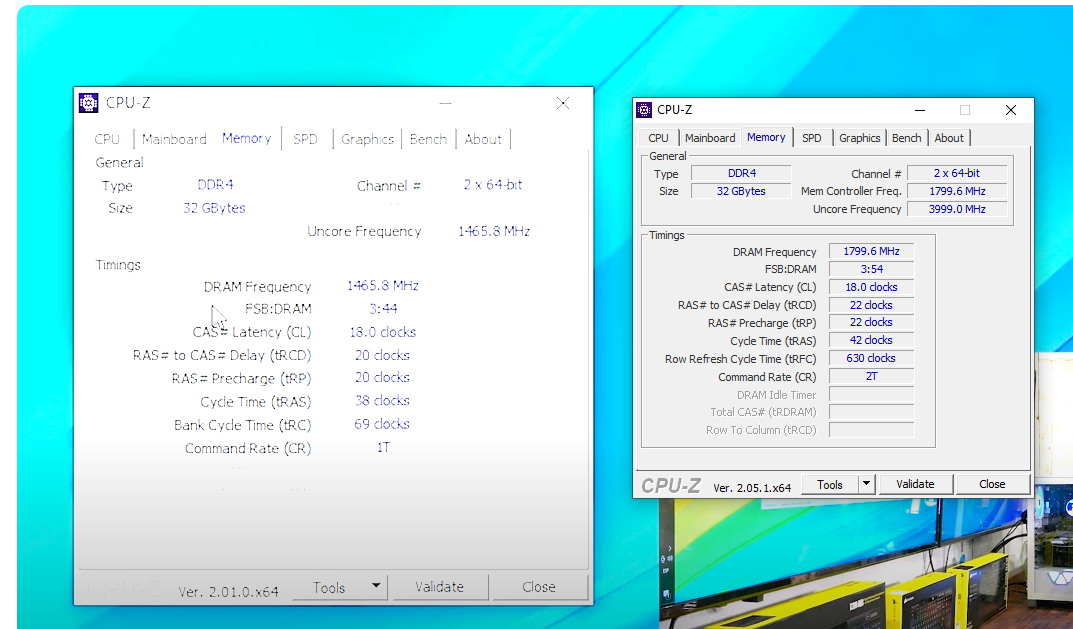Click the DRAM Frequency value 1799.6 MHz
This screenshot has height=629, width=1073.
pyautogui.click(x=871, y=251)
